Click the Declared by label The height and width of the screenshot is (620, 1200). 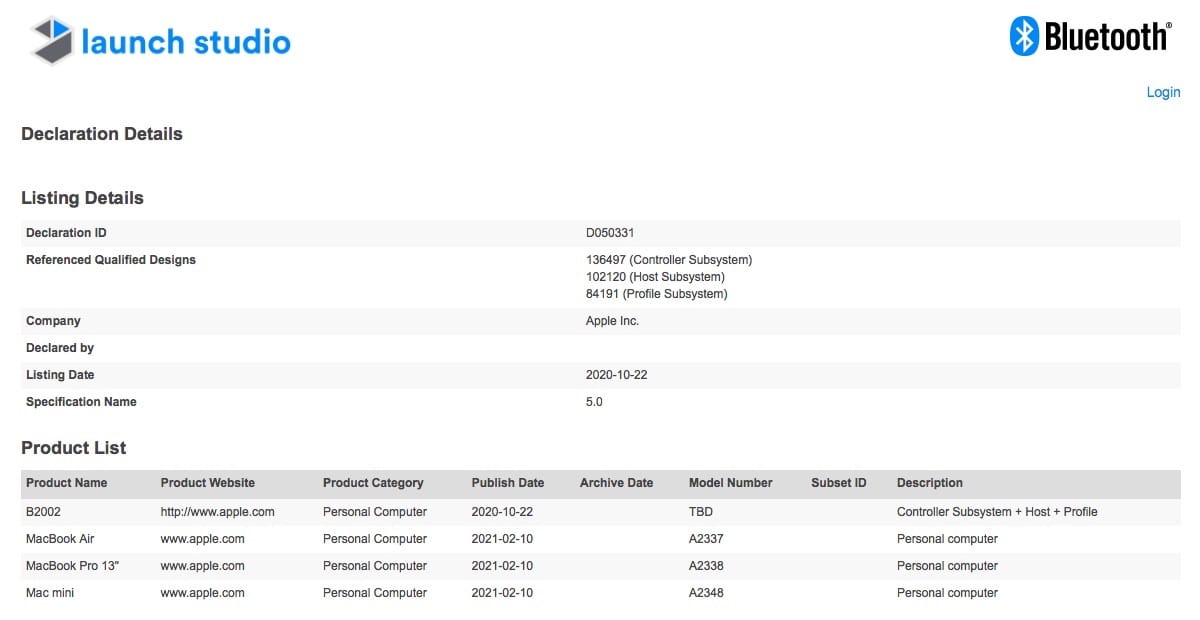pos(60,348)
